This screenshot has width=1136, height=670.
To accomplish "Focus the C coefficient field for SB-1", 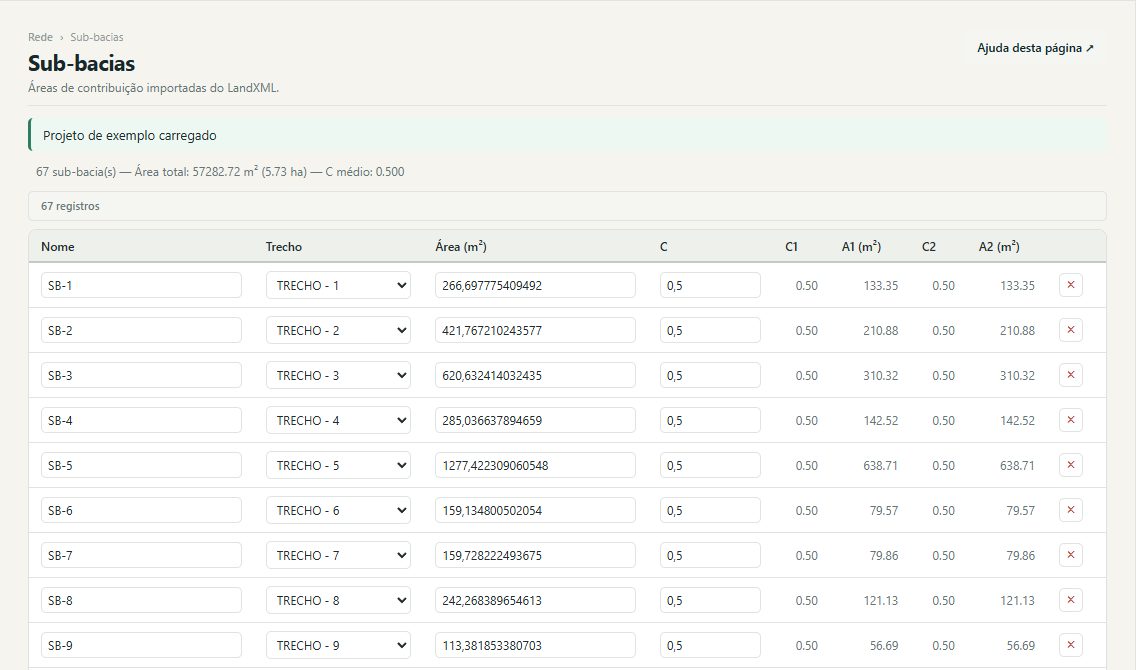I will point(710,285).
